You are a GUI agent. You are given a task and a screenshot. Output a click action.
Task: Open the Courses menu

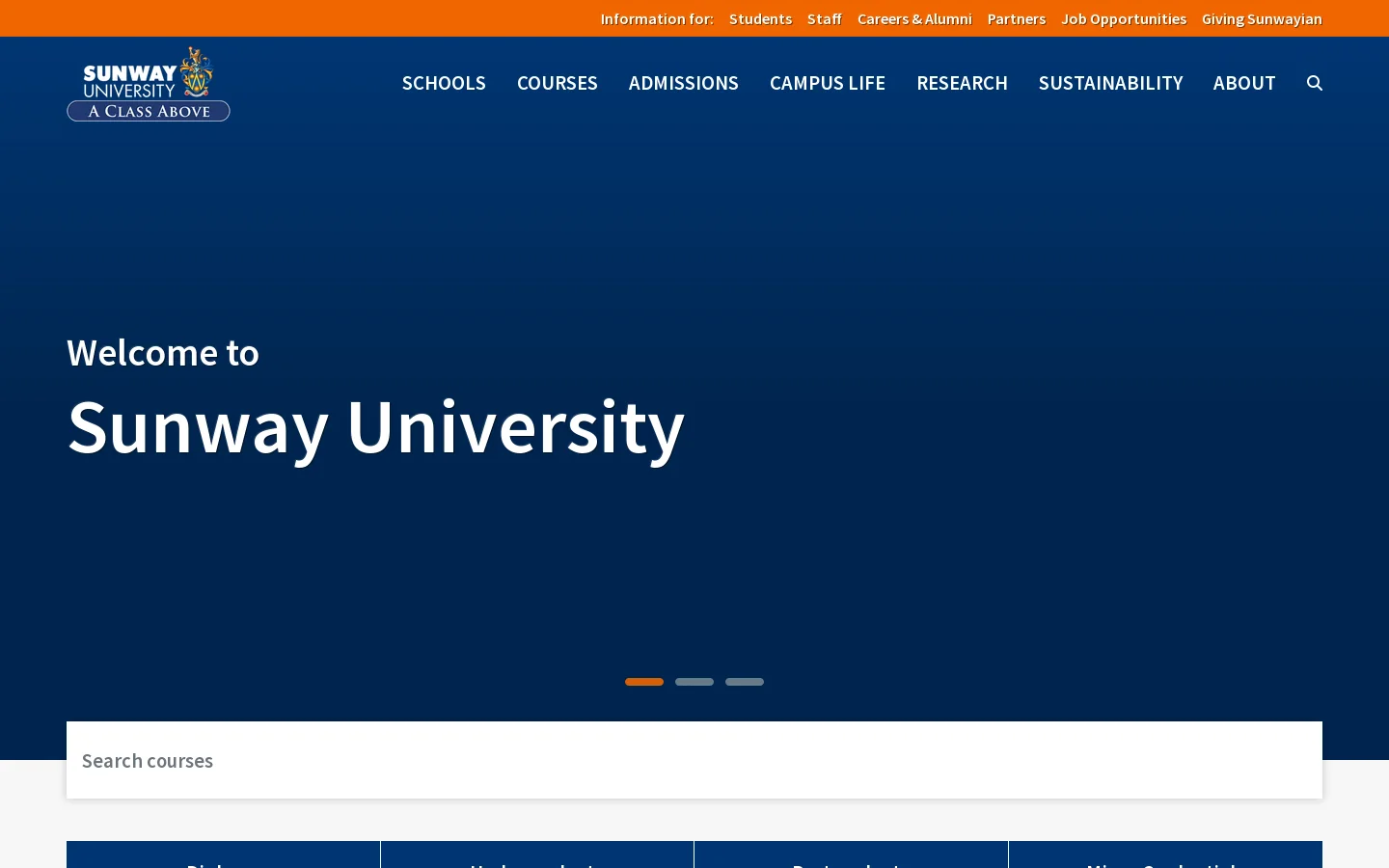tap(558, 83)
